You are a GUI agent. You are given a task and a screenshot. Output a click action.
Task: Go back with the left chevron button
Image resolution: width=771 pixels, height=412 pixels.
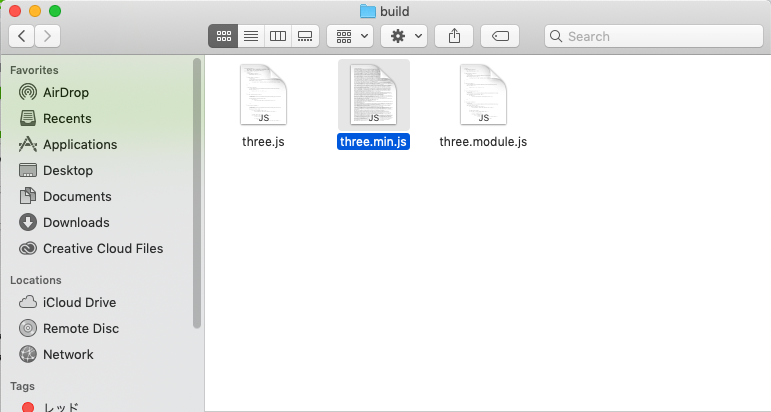[22, 36]
